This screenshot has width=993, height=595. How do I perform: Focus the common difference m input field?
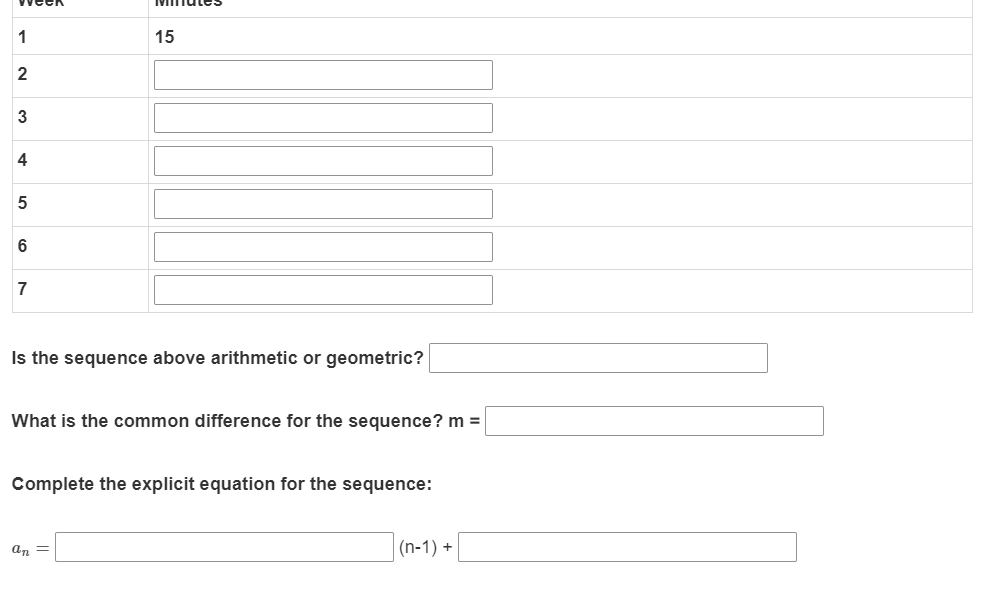coord(653,421)
